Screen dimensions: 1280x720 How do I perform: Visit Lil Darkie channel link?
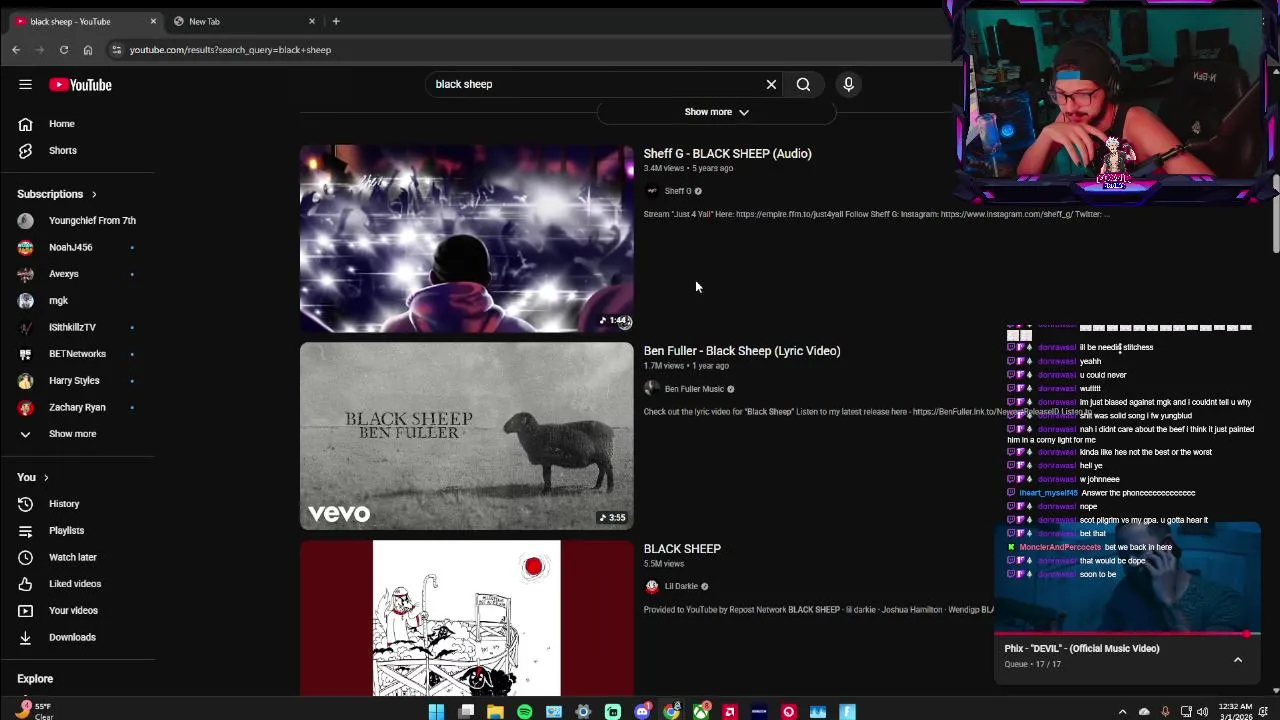coord(681,586)
